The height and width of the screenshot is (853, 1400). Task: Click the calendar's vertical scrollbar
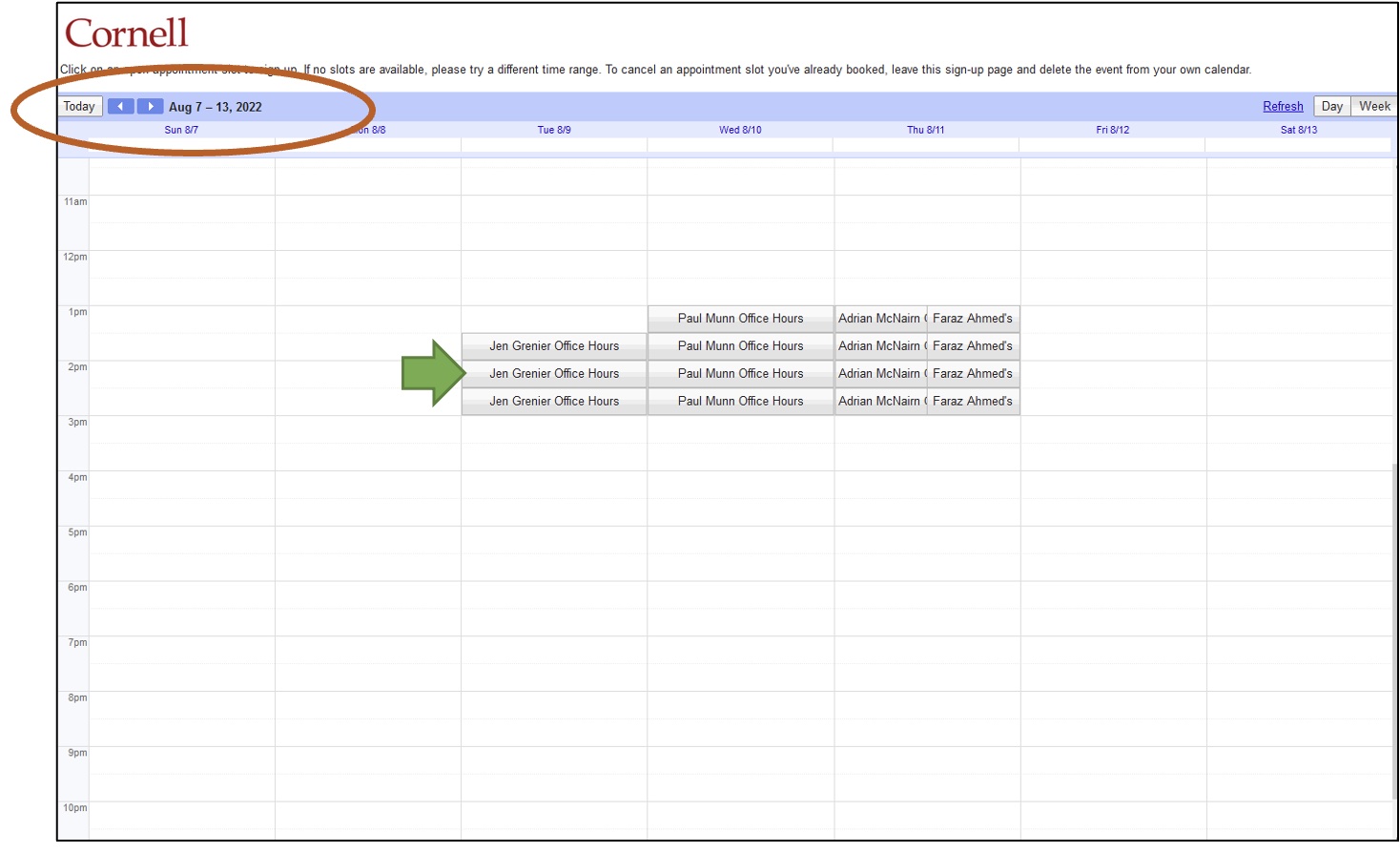click(x=1393, y=630)
